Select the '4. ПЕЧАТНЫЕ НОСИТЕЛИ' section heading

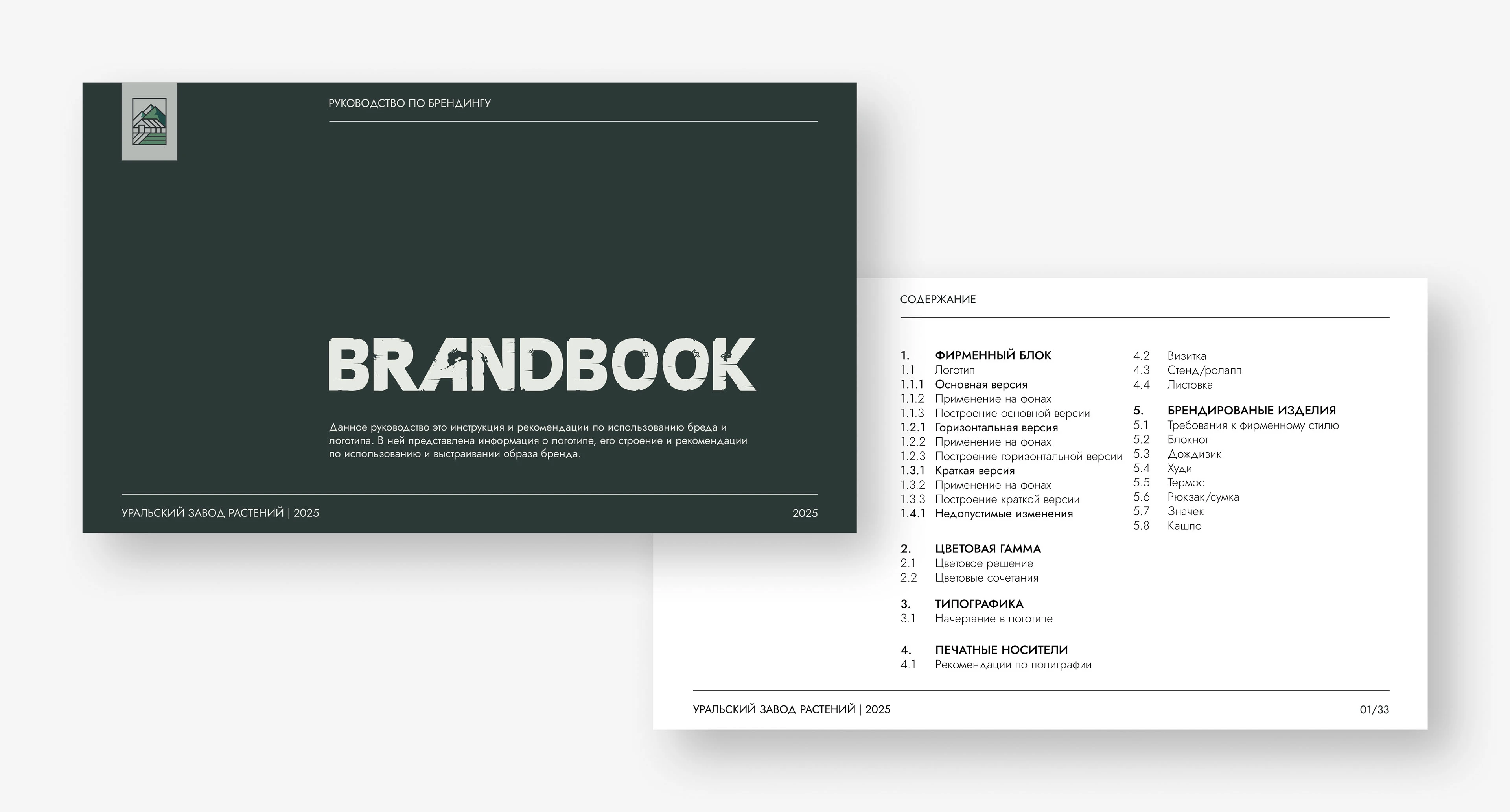tap(984, 650)
